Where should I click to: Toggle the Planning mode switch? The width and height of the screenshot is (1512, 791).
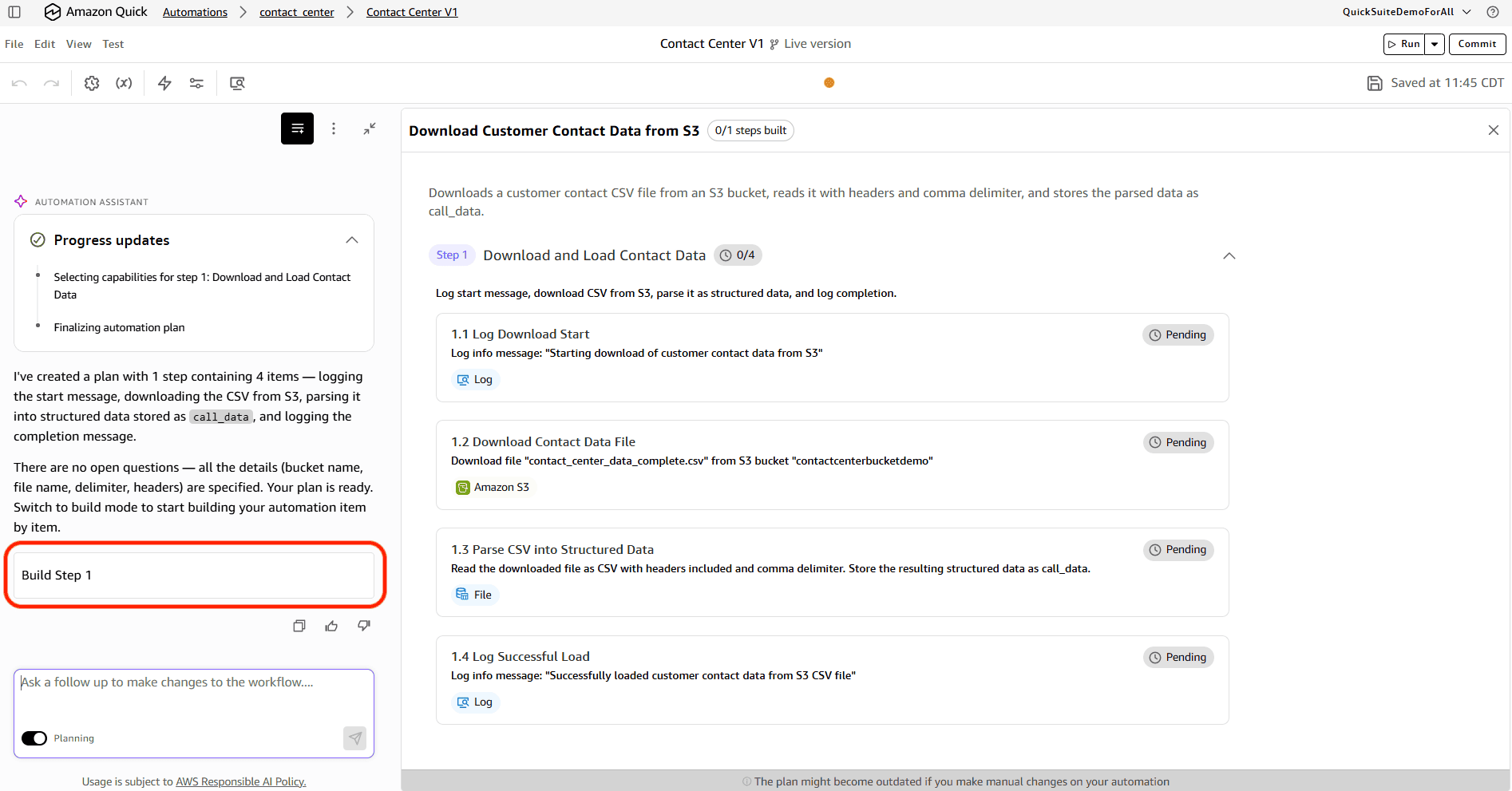click(34, 738)
